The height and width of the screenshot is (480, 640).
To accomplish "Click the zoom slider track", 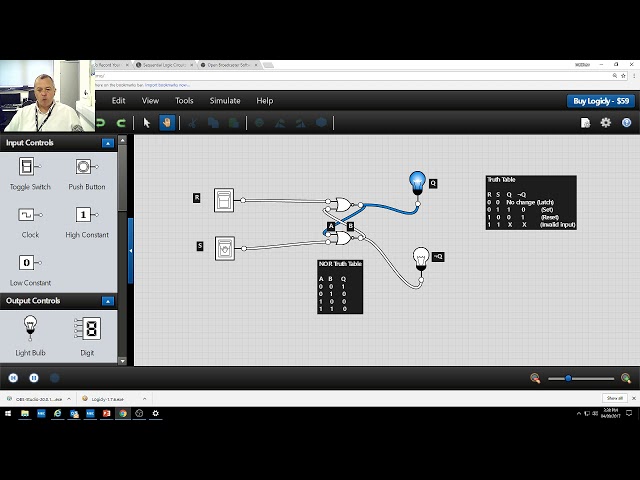I will [582, 378].
